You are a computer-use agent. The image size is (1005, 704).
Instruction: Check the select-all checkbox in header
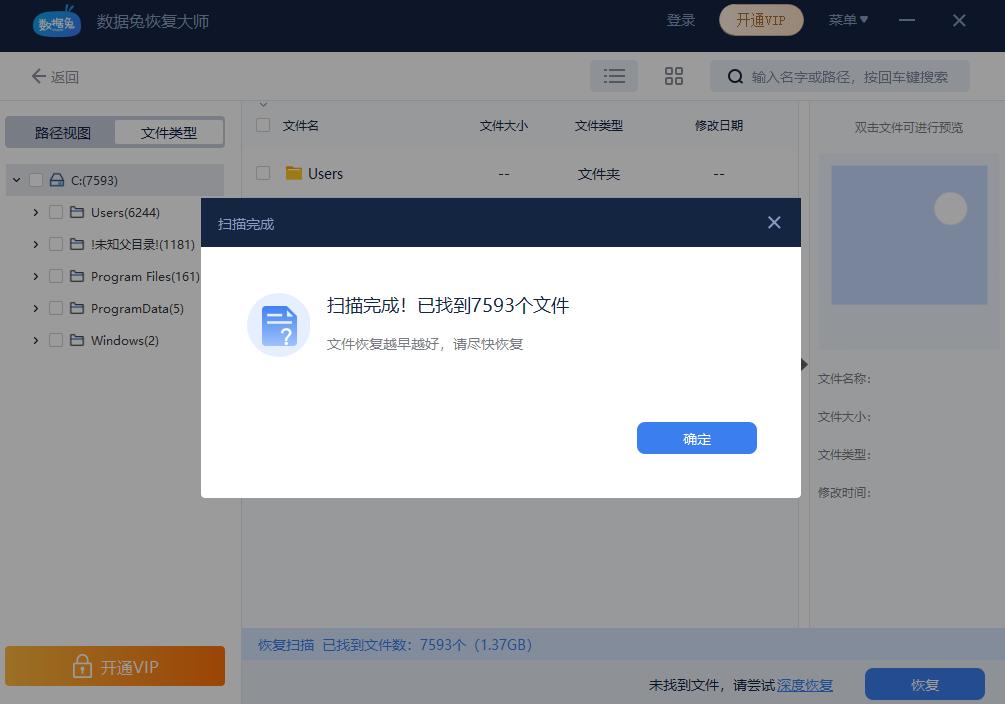pos(263,125)
